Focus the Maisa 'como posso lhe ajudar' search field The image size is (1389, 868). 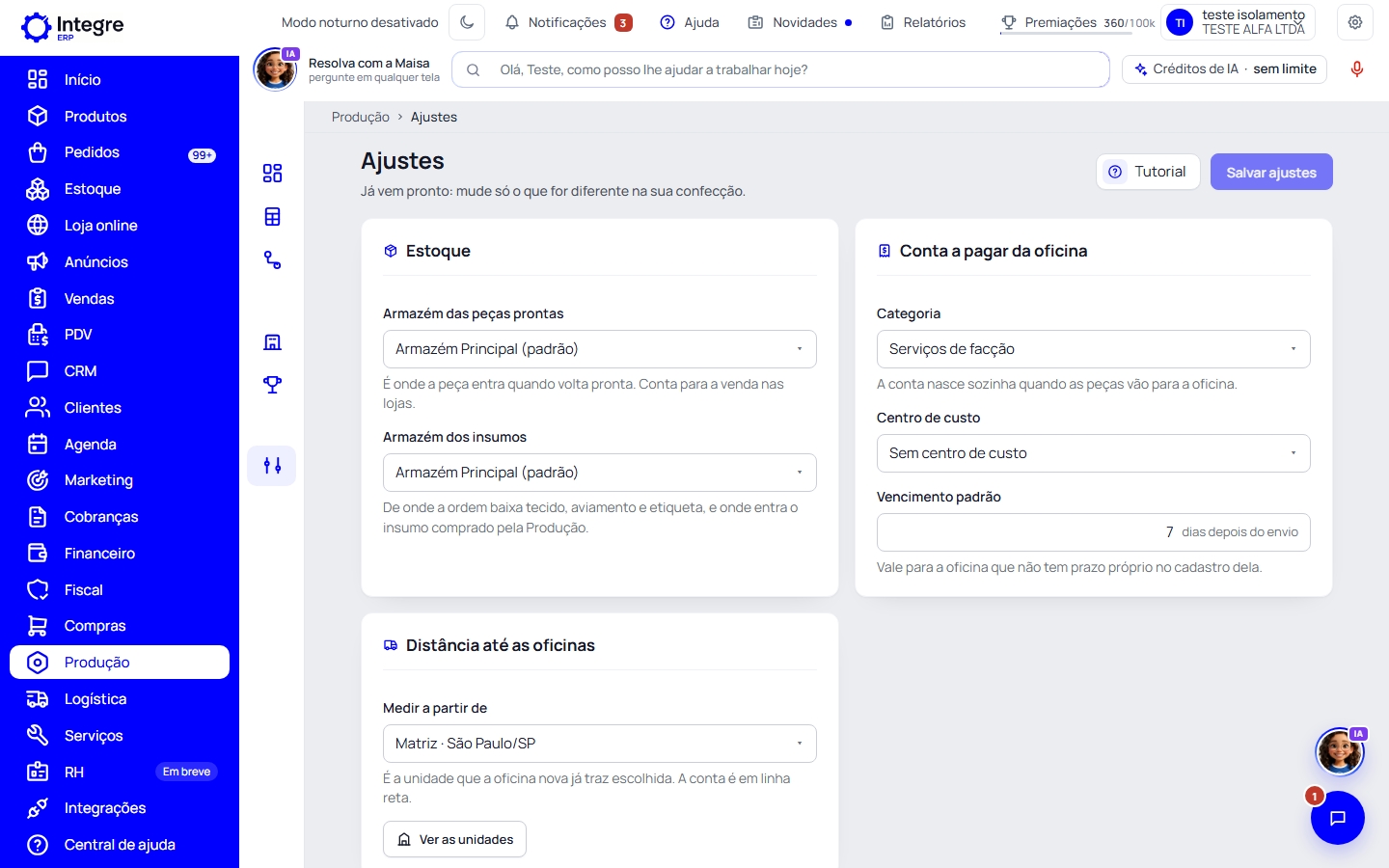(780, 69)
